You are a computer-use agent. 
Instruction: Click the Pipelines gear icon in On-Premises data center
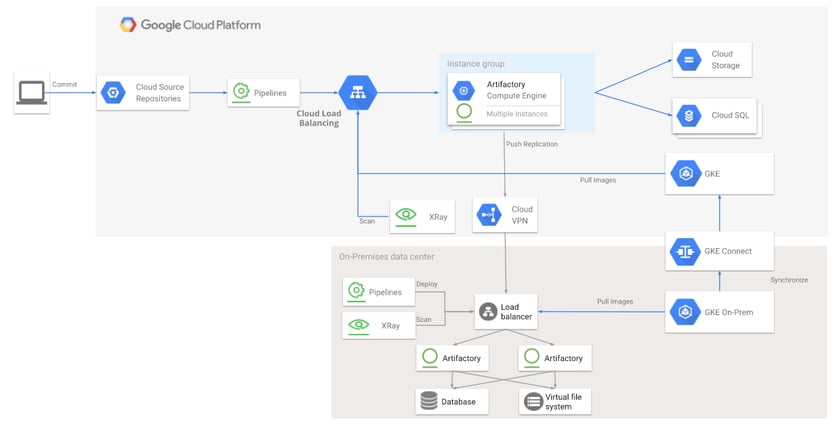click(x=356, y=291)
